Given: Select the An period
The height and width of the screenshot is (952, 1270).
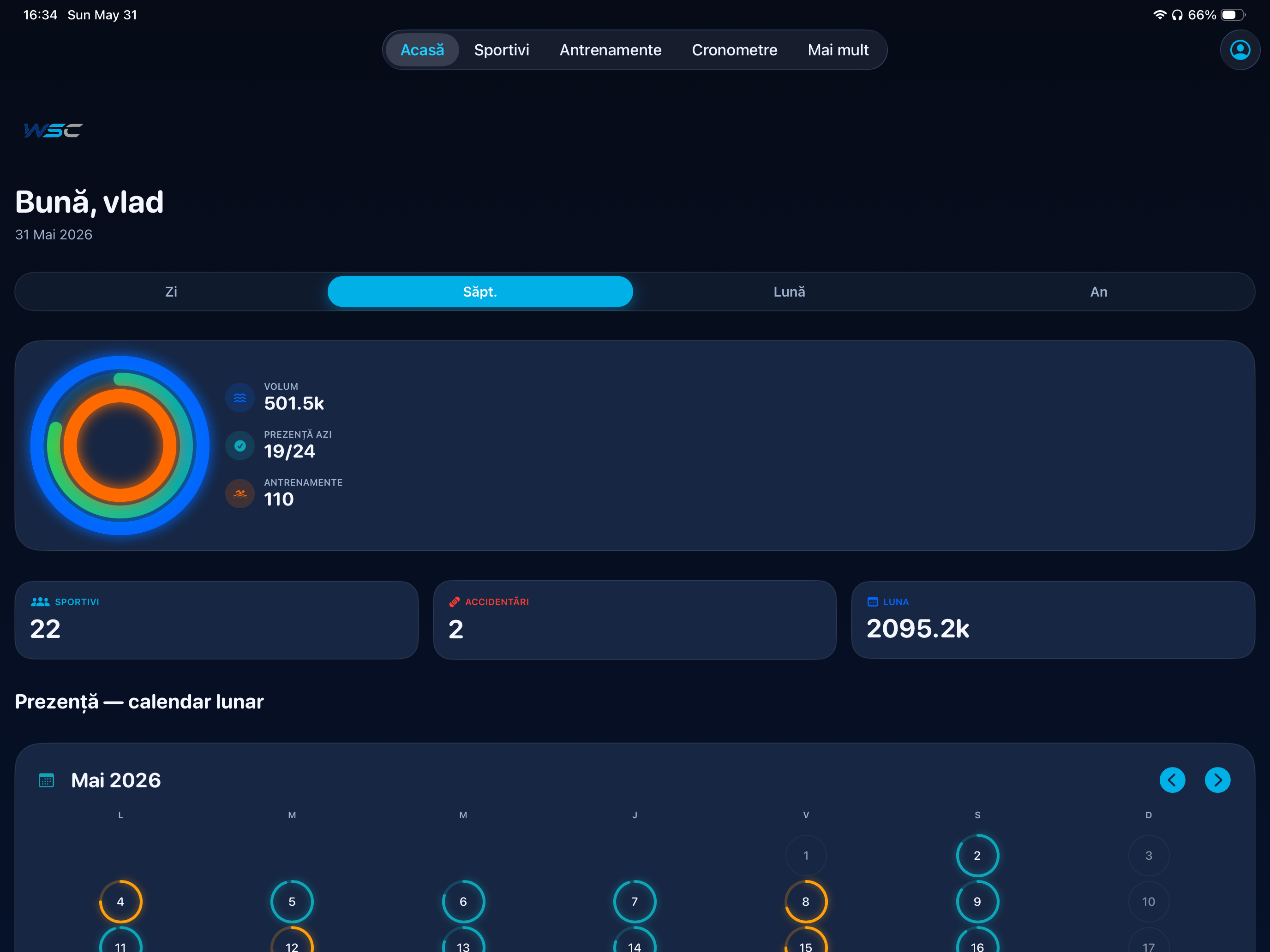Looking at the screenshot, I should tap(1098, 292).
